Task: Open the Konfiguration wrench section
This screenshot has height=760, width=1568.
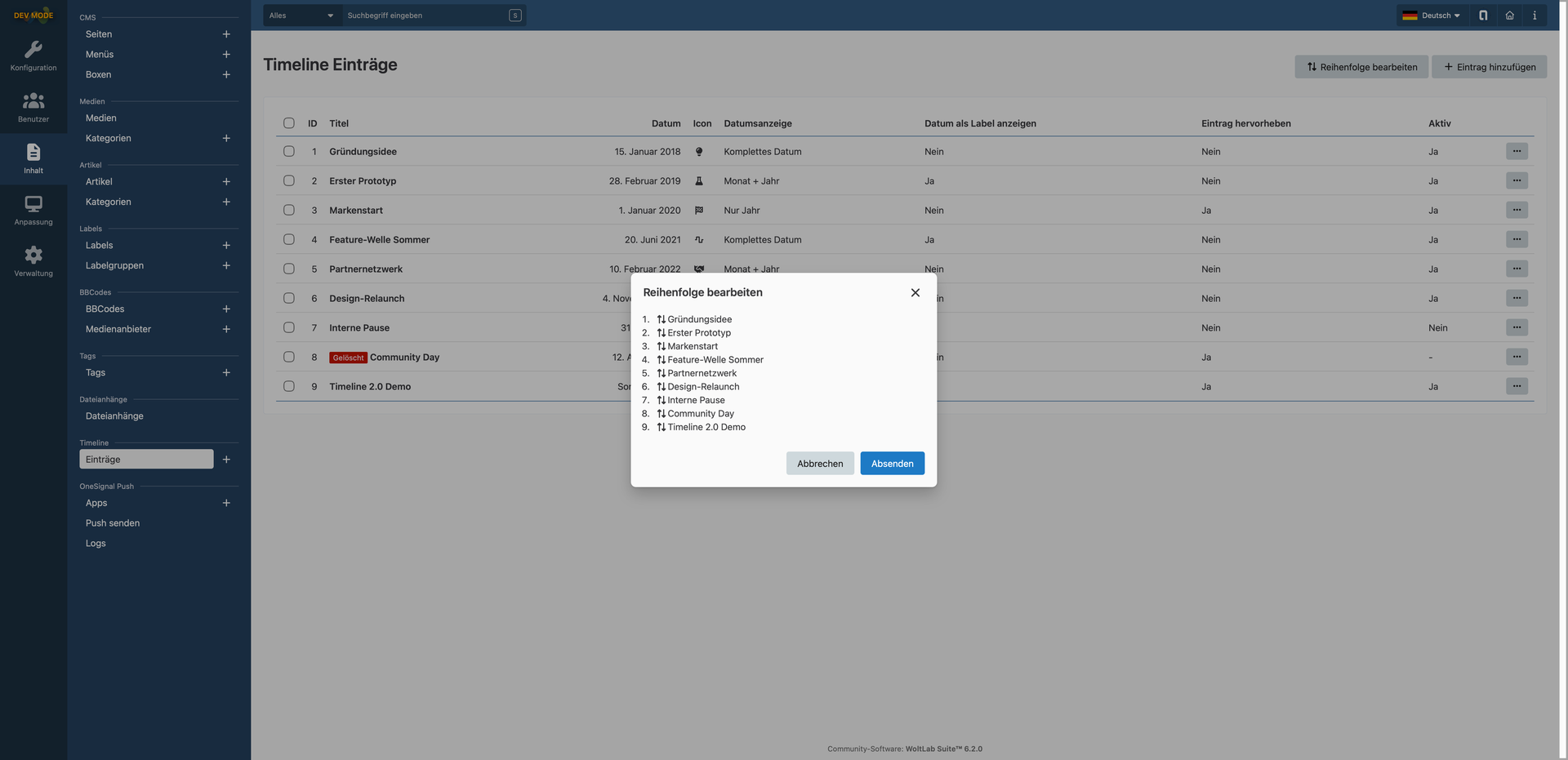Action: click(33, 56)
